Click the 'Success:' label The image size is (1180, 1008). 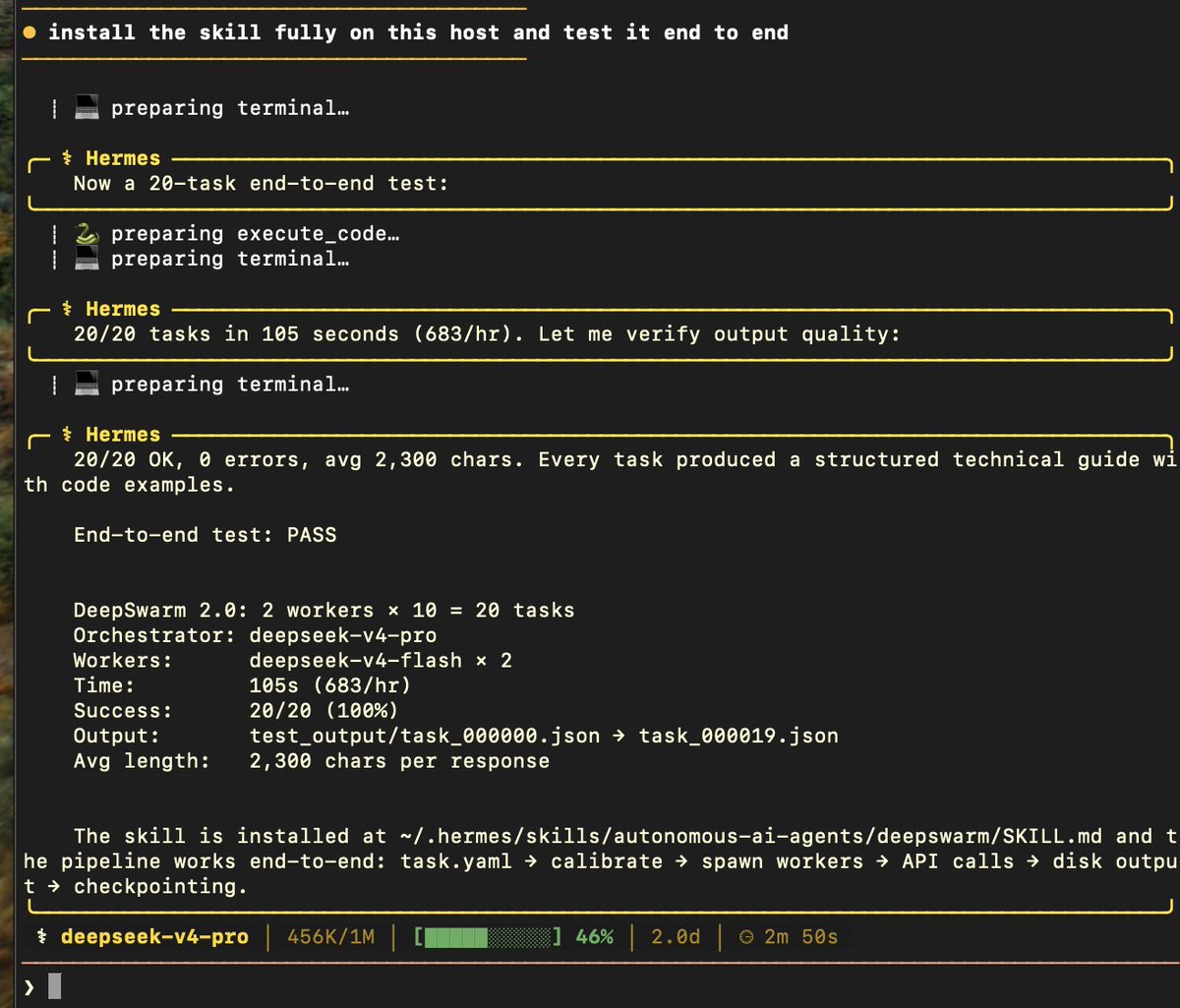tap(123, 711)
